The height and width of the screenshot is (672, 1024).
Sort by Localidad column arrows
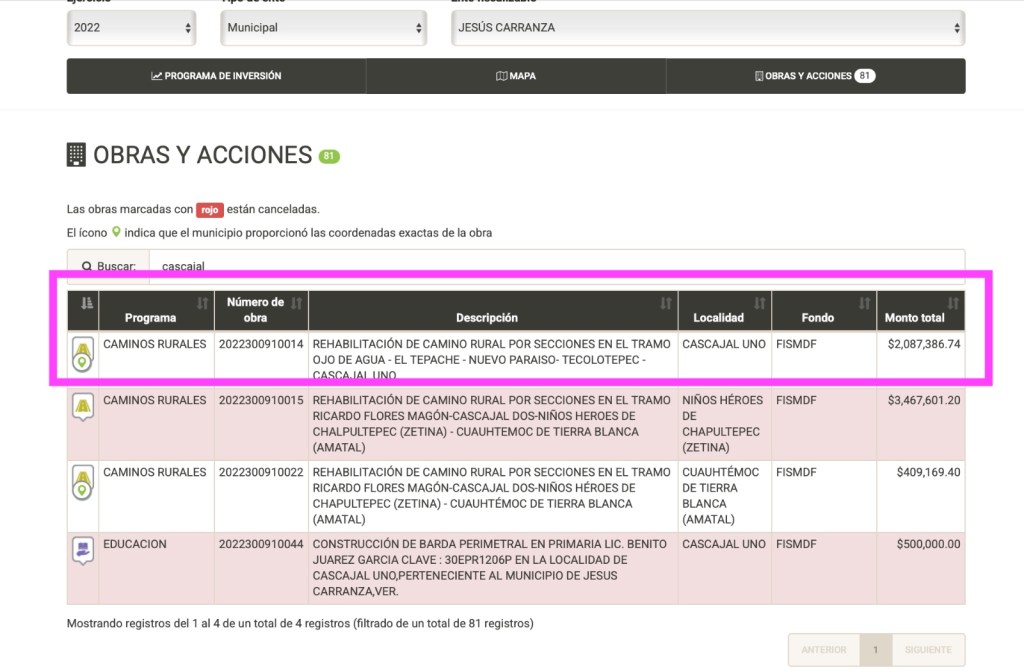point(760,304)
